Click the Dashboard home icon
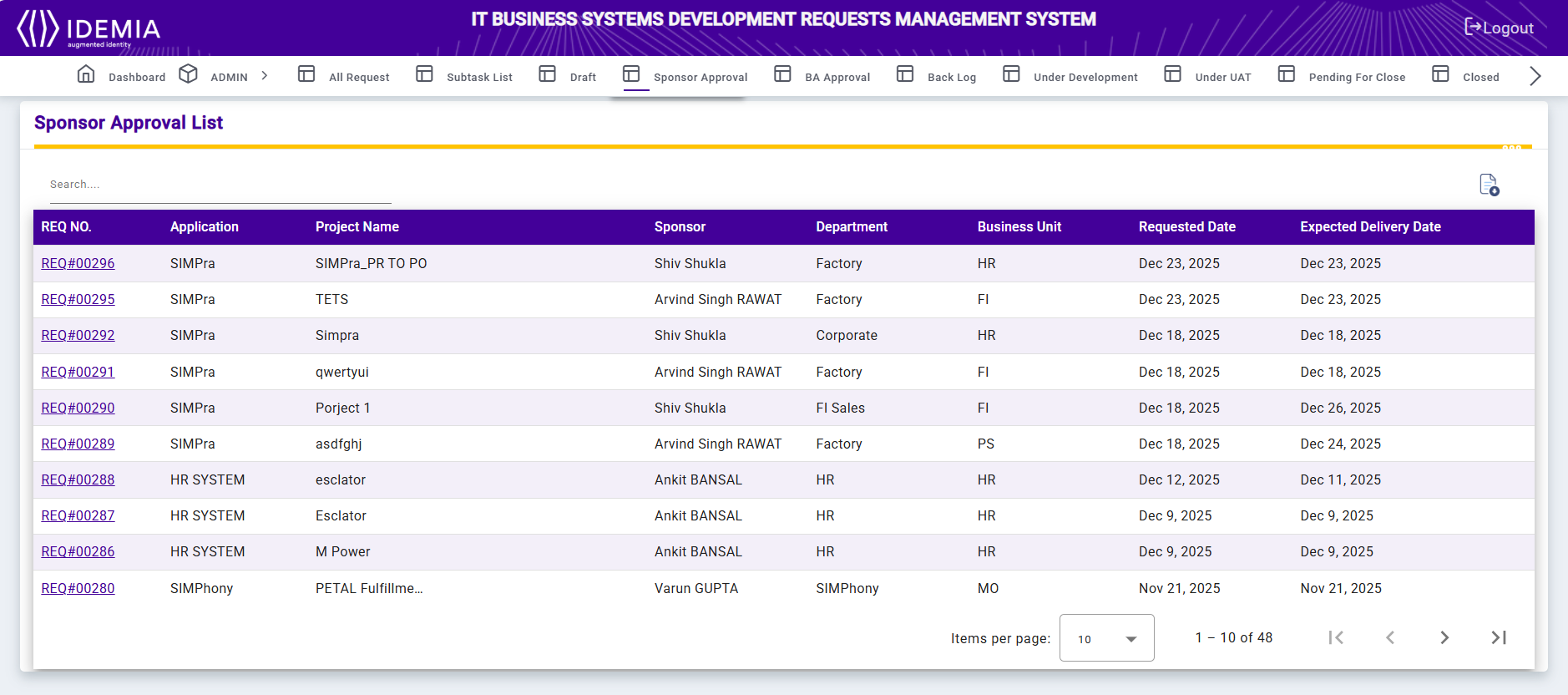This screenshot has height=695, width=1568. [x=86, y=75]
